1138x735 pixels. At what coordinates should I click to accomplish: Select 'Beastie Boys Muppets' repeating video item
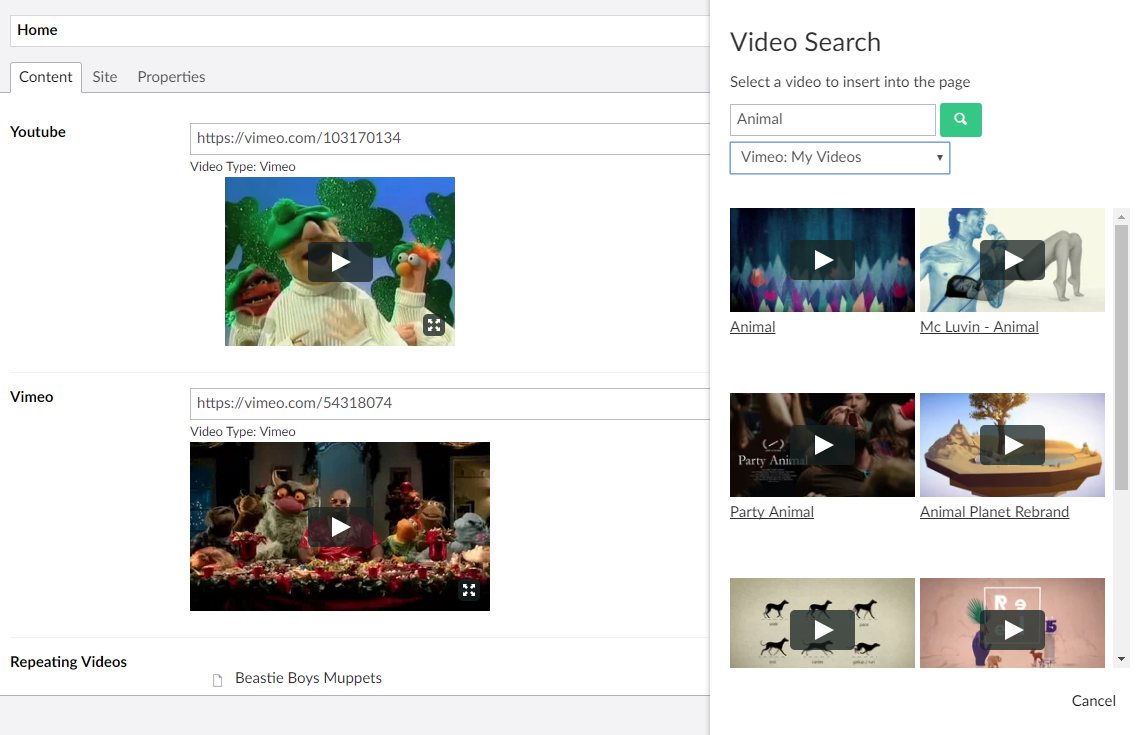click(308, 678)
